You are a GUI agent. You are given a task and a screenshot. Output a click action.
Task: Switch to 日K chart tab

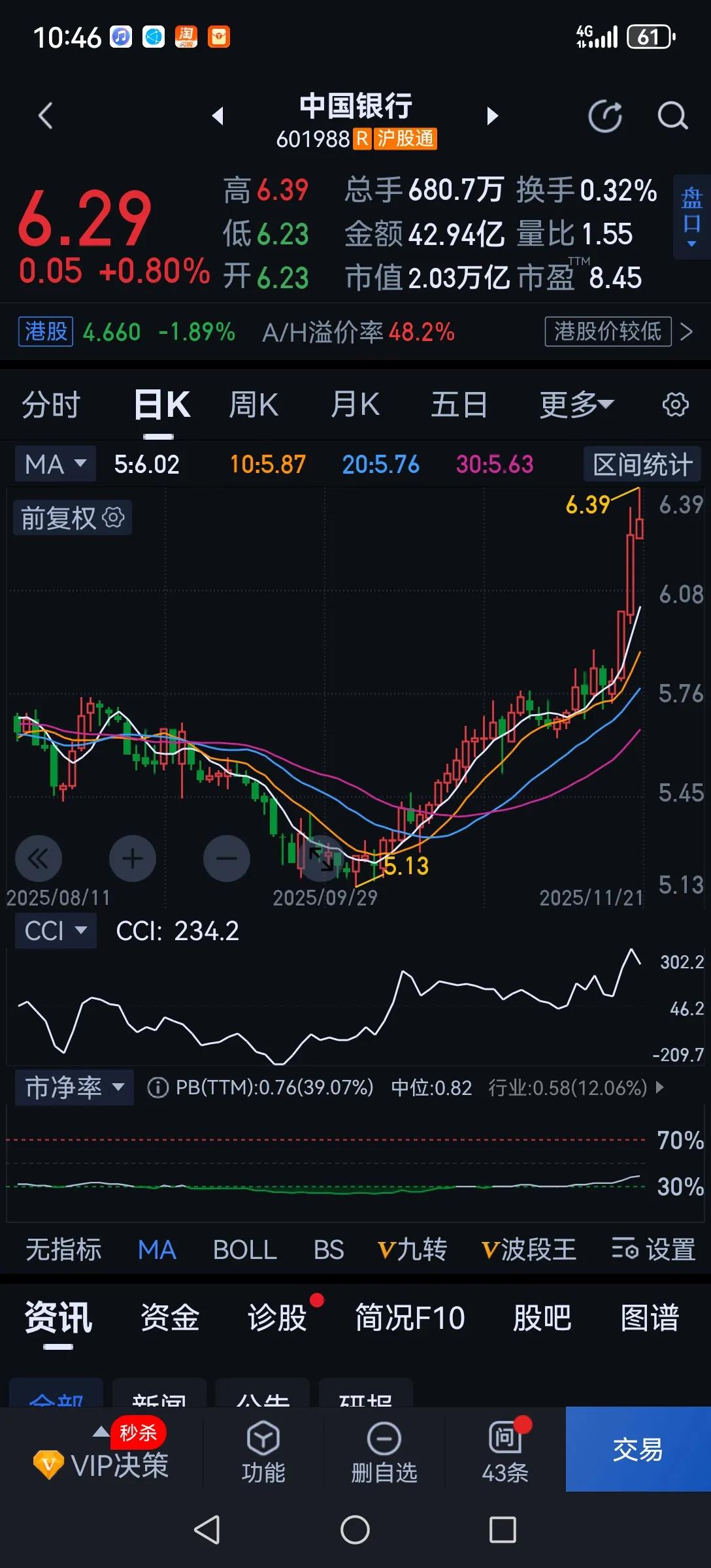click(161, 404)
